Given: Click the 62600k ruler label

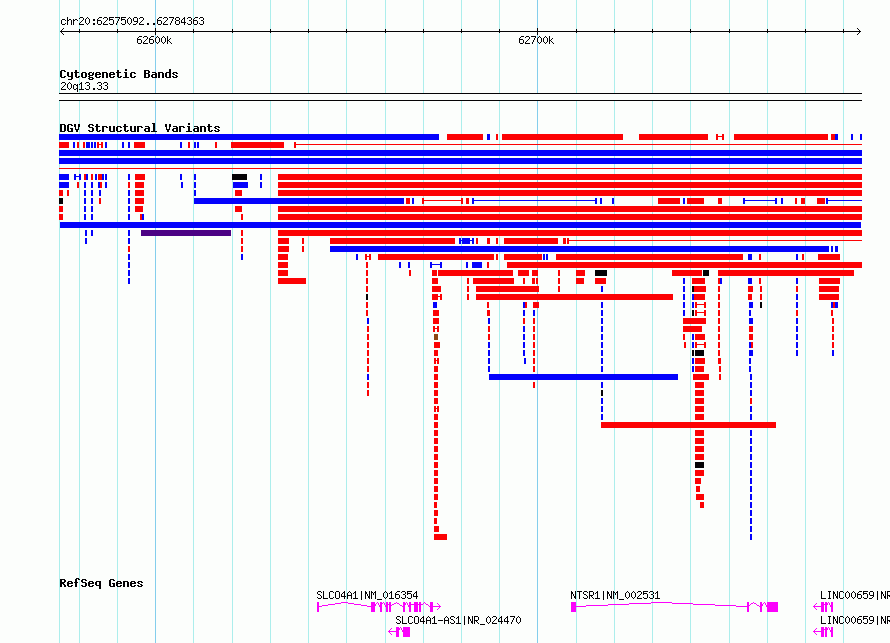Looking at the screenshot, I should click(x=154, y=40).
